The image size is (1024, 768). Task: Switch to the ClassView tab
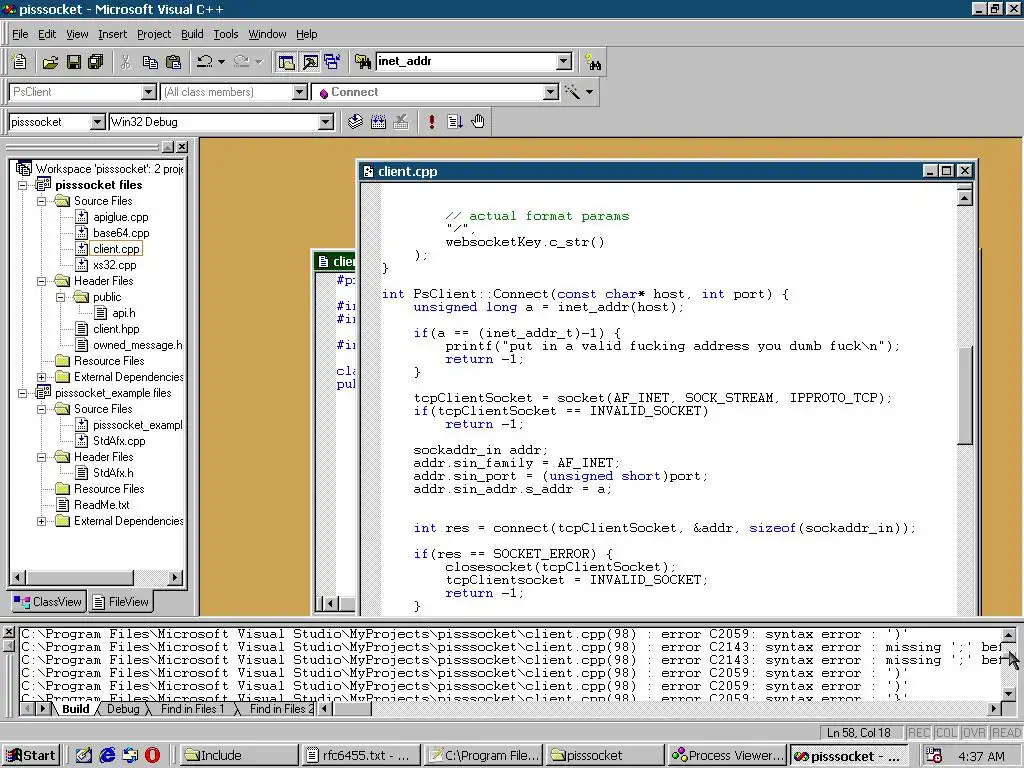point(48,601)
